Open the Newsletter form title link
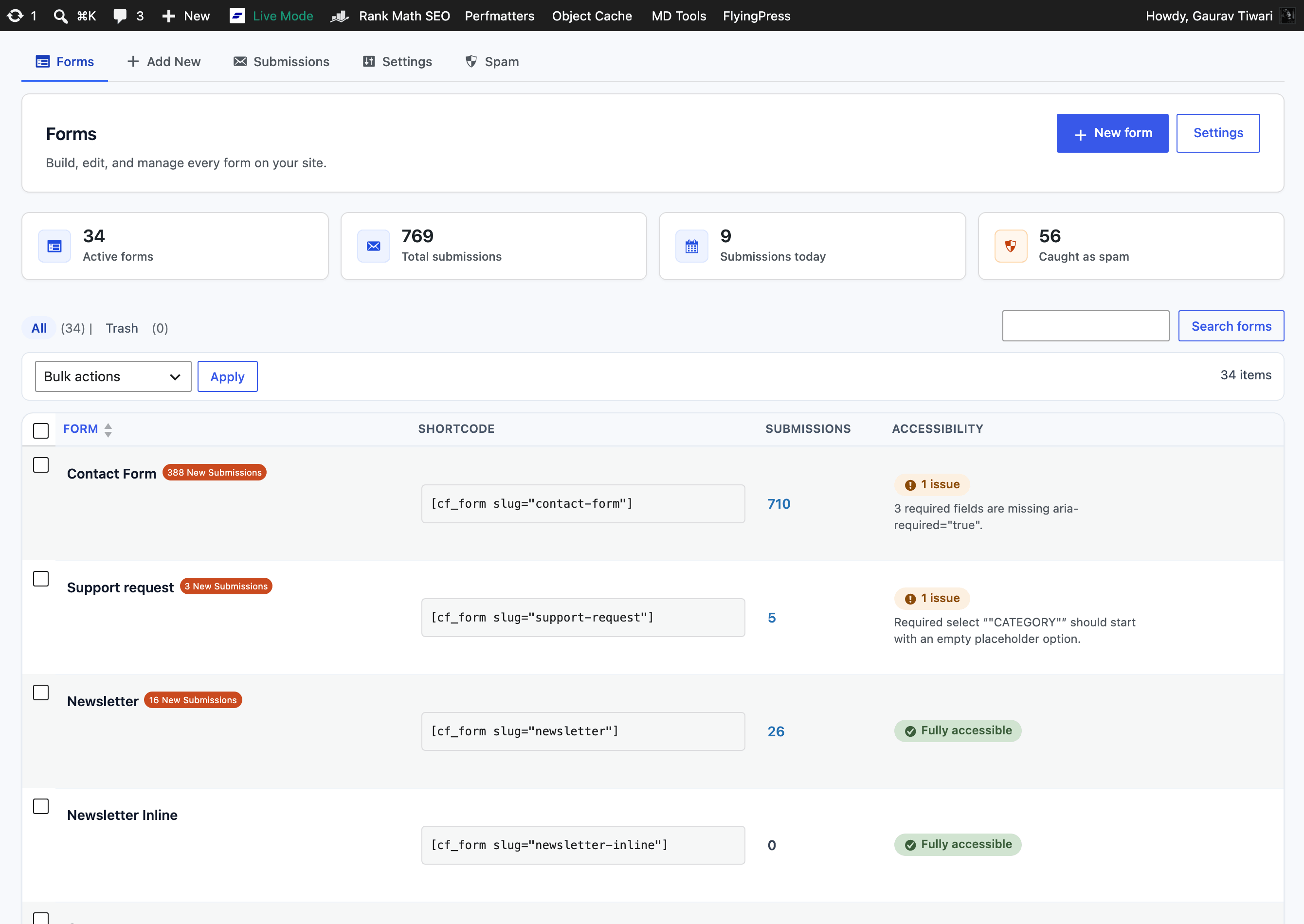 point(103,701)
